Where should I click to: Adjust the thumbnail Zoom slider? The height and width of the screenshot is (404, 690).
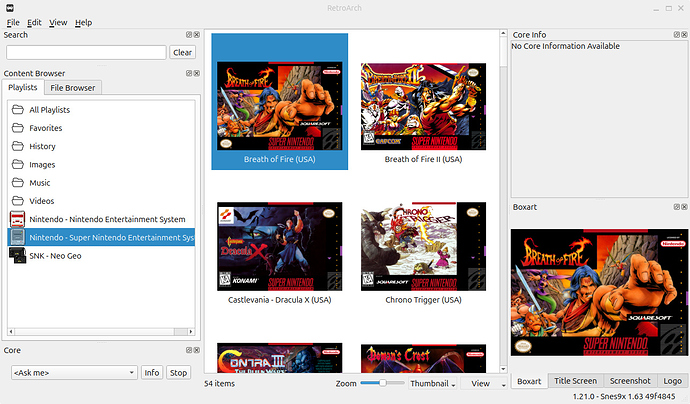tap(382, 383)
